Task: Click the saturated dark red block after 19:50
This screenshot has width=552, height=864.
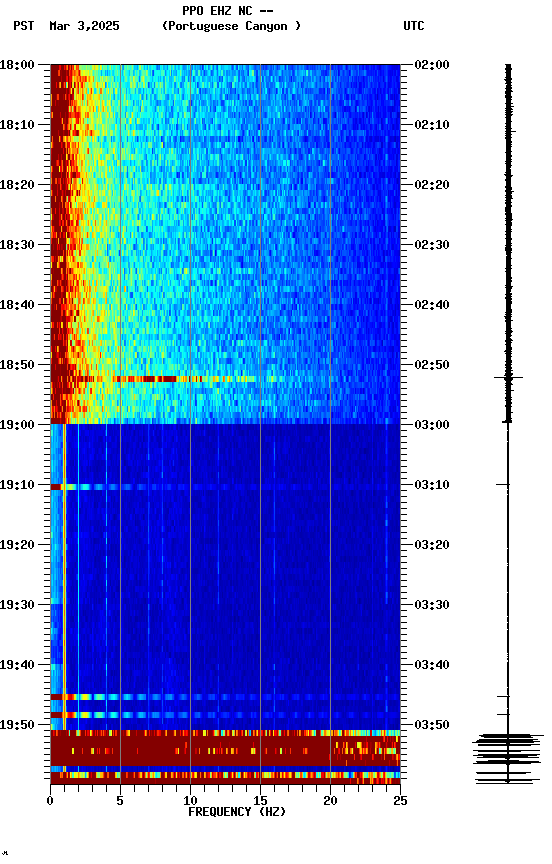Action: [x=225, y=748]
